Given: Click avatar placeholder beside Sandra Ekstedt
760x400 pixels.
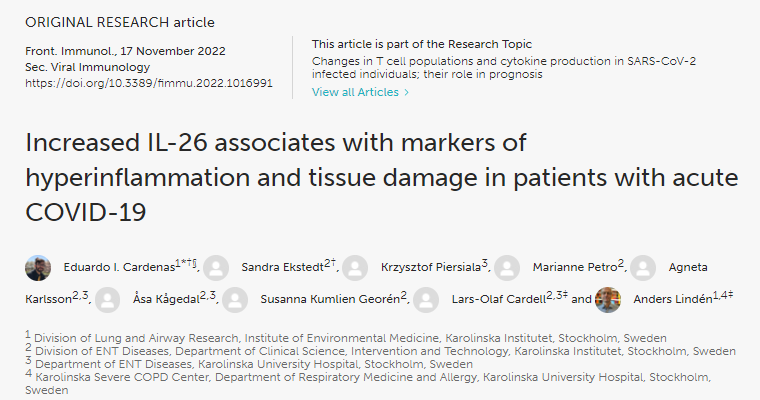Looking at the screenshot, I should 216,268.
